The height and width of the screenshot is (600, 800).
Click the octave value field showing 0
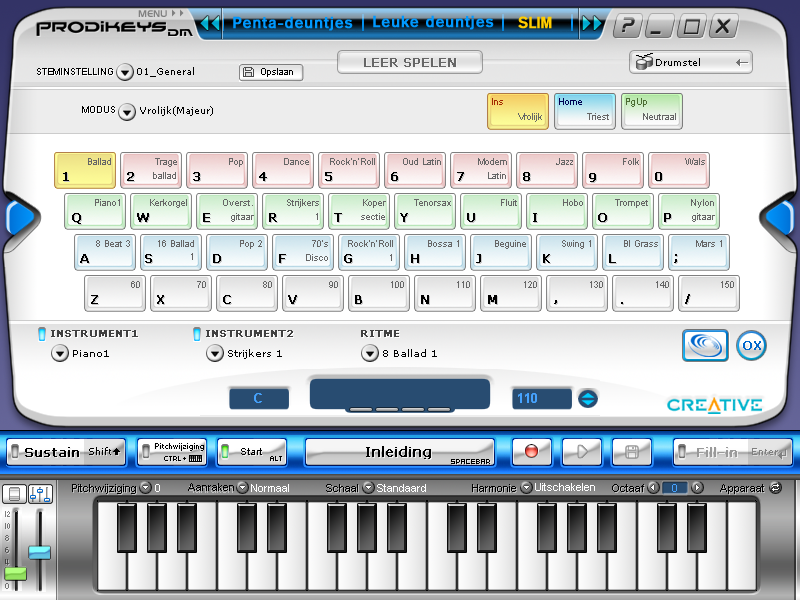coord(674,488)
